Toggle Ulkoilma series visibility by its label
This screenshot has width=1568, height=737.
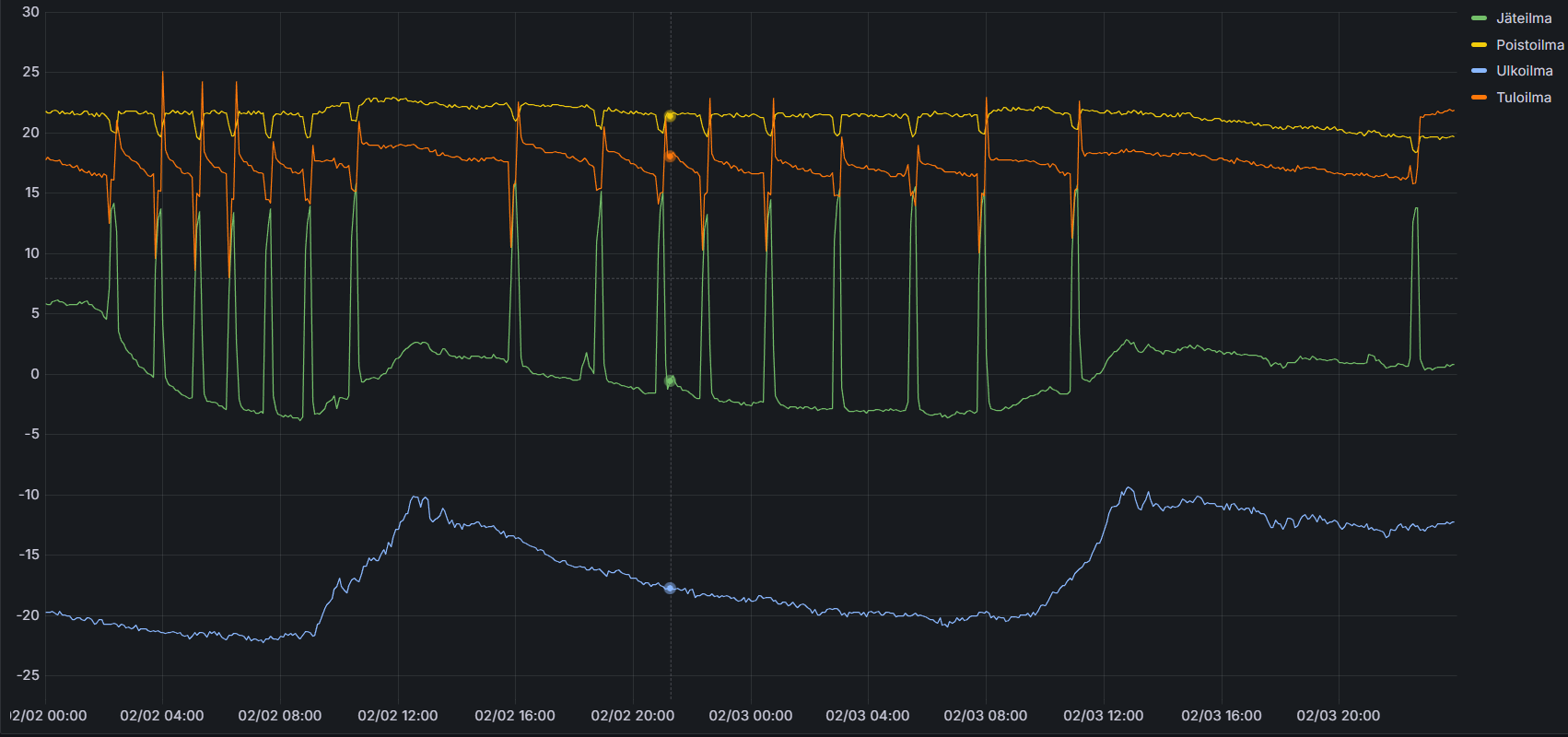(x=1524, y=71)
